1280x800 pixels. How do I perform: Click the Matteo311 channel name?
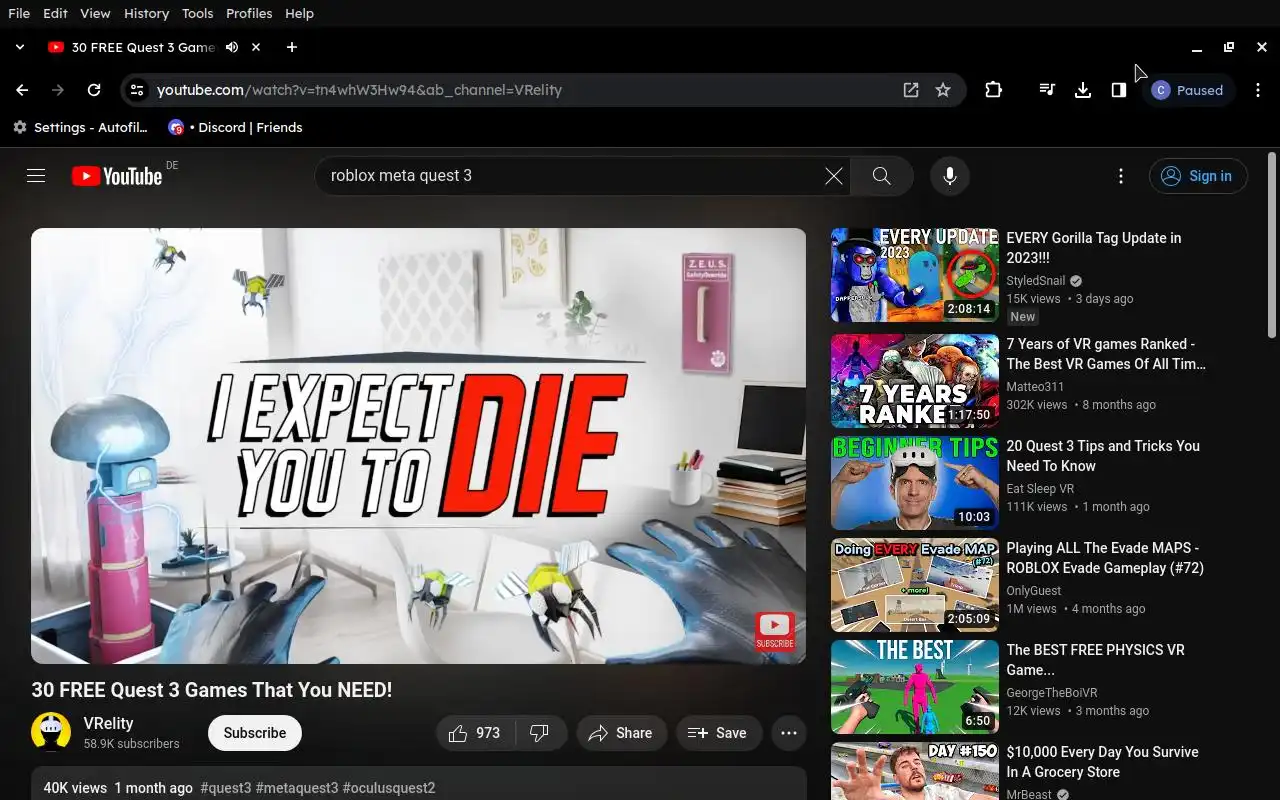(x=1035, y=387)
